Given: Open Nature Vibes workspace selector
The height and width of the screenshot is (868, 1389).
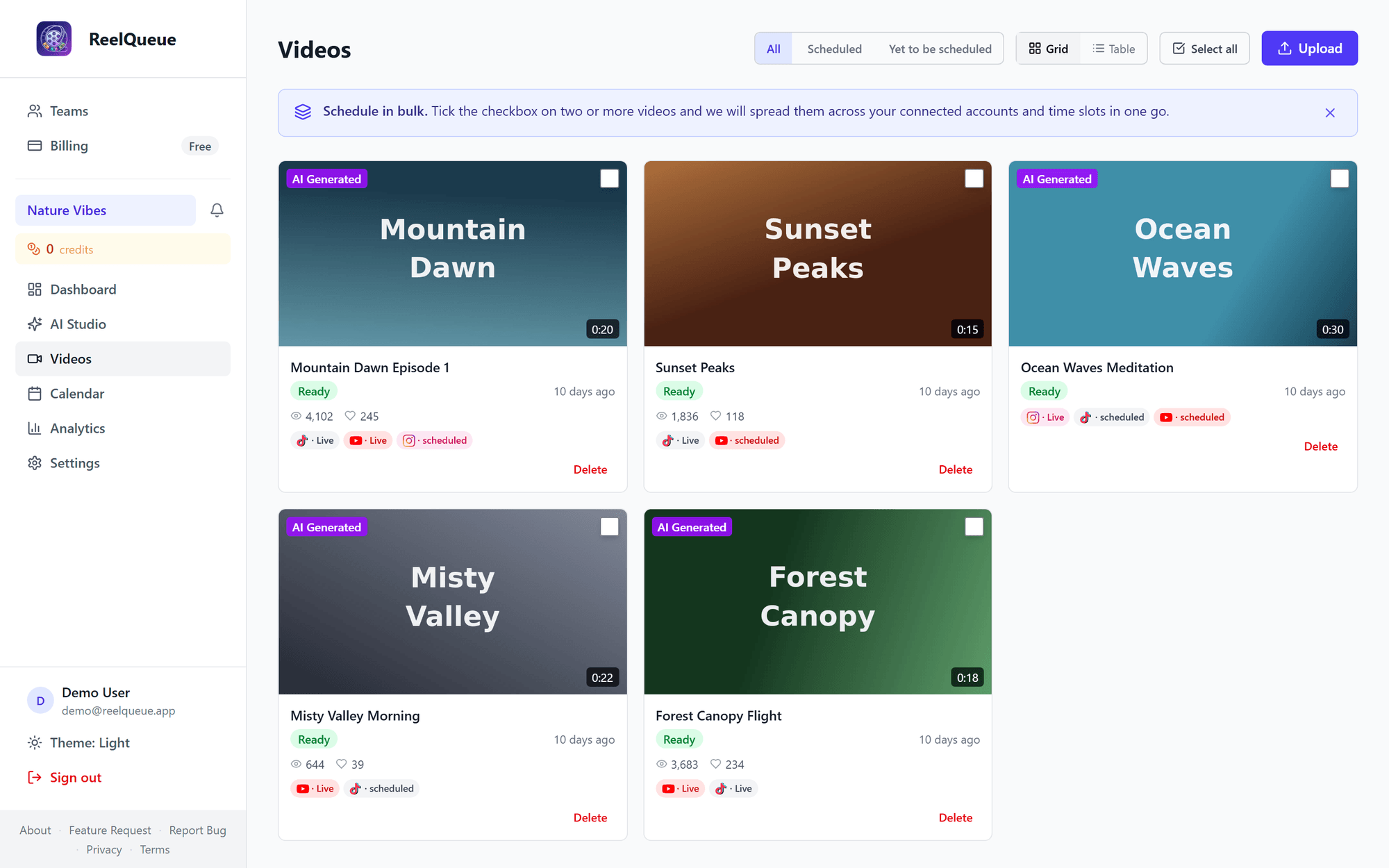Looking at the screenshot, I should pos(106,210).
